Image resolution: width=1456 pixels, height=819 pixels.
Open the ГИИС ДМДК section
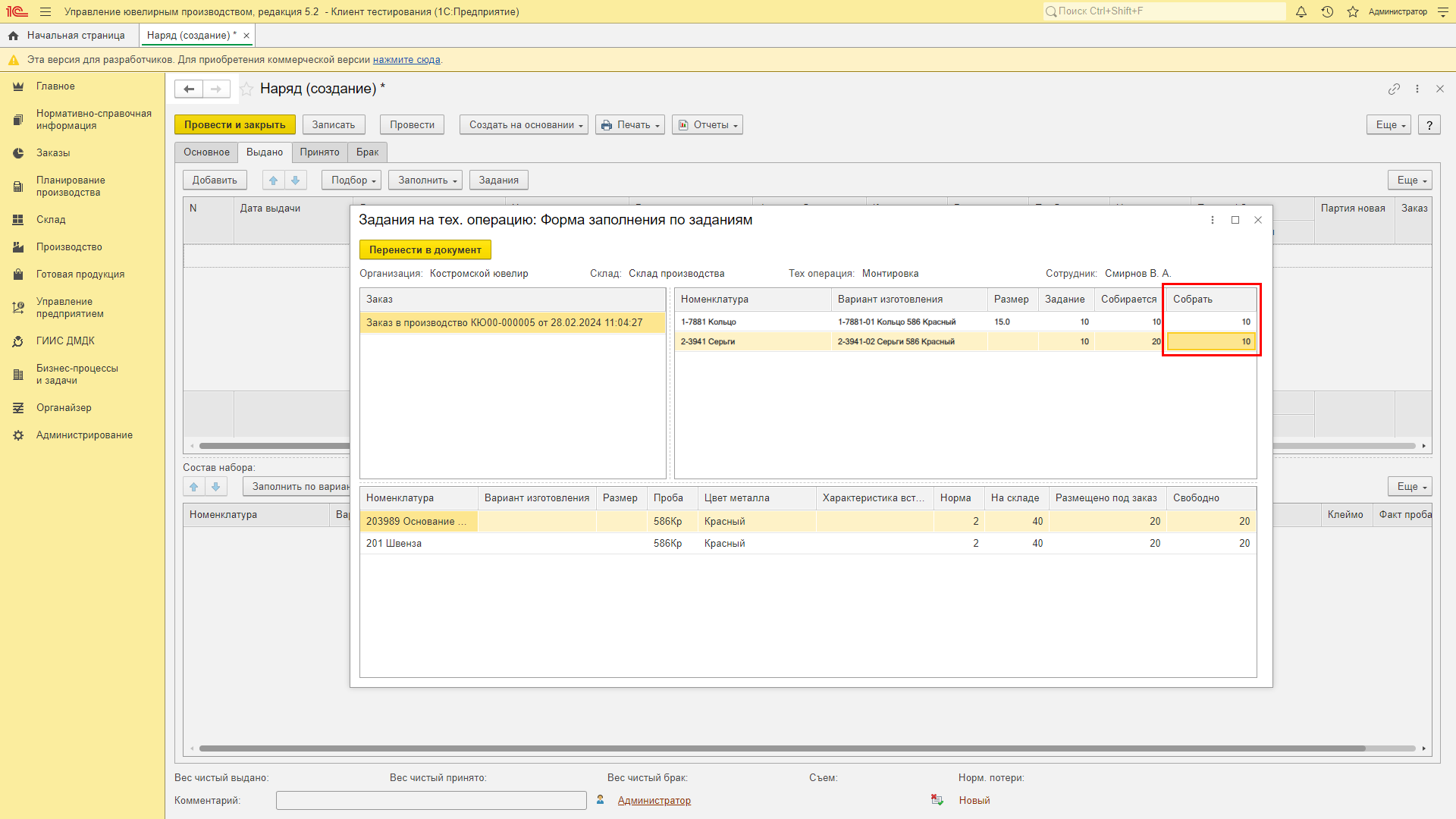[65, 341]
